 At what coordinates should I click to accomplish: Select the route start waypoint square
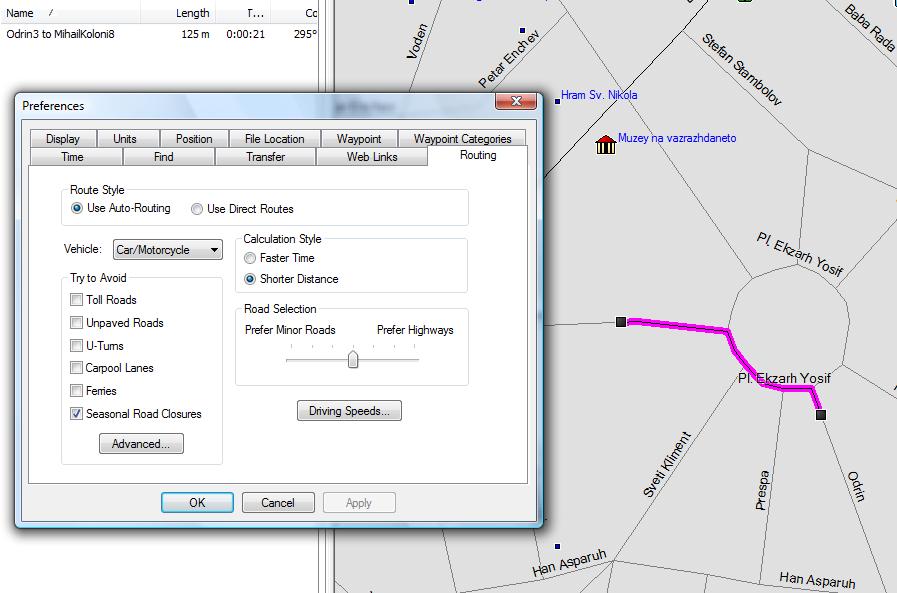tap(621, 321)
